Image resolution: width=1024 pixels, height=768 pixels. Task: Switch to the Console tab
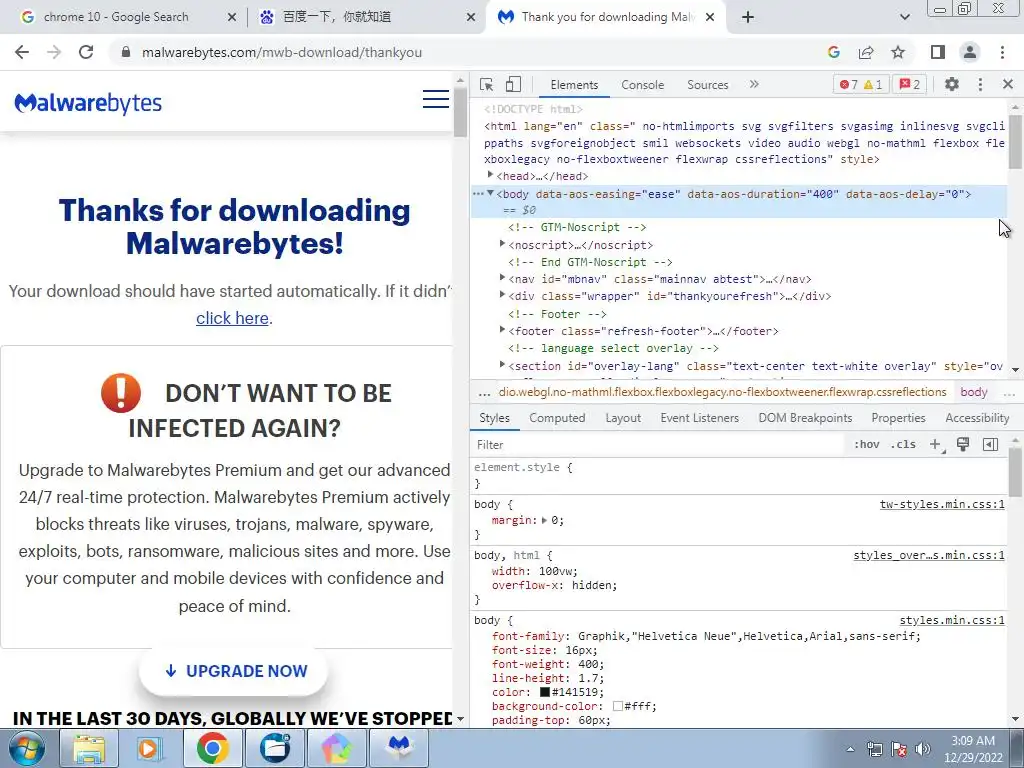(643, 85)
